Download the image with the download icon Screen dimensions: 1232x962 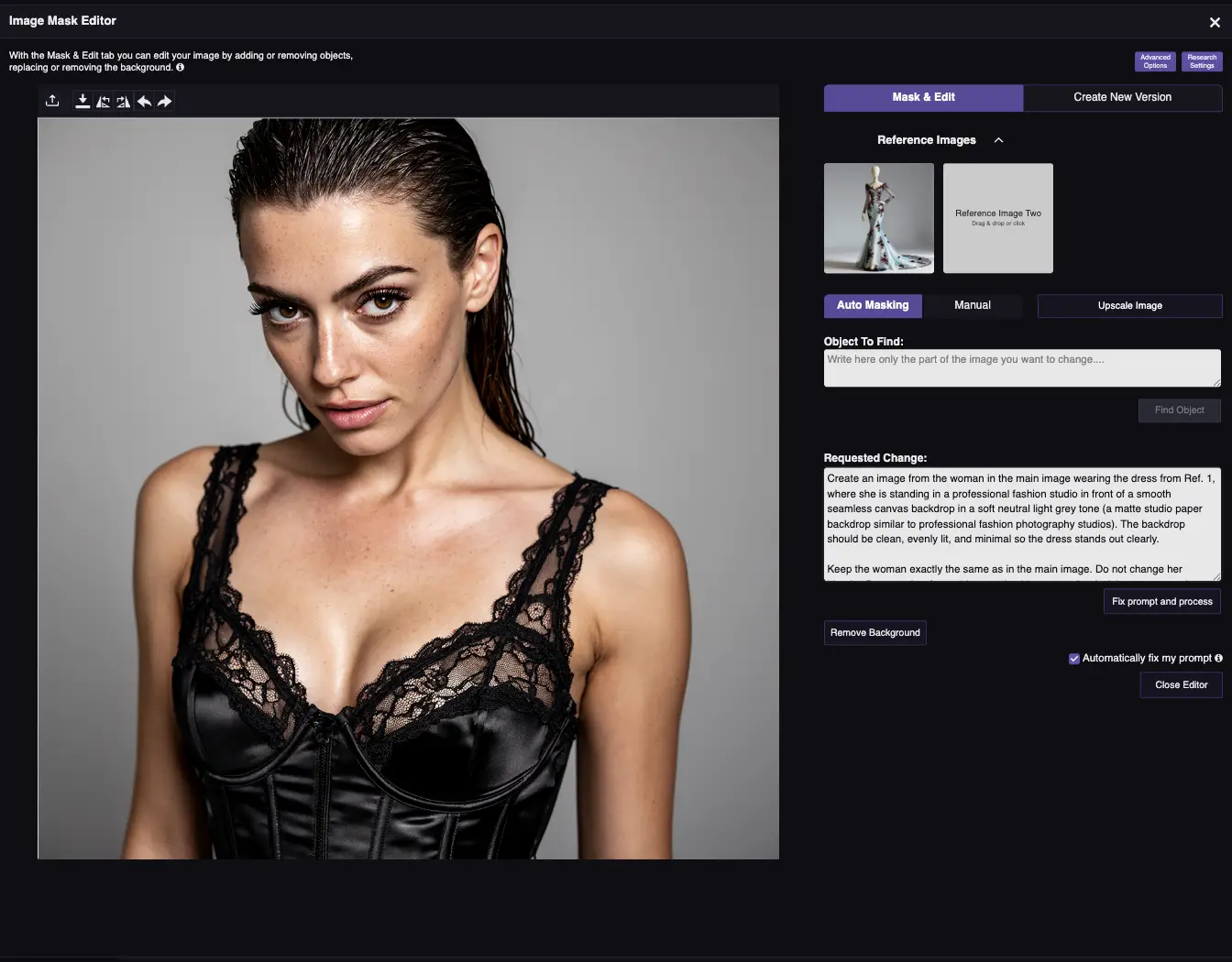(x=82, y=101)
